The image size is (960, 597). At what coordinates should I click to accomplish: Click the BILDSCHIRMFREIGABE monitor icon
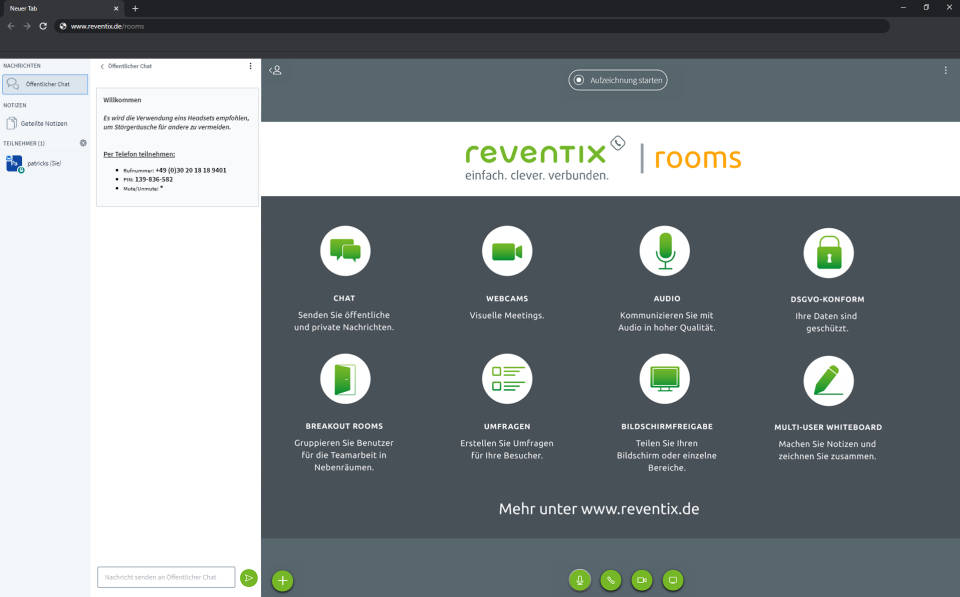(x=665, y=379)
